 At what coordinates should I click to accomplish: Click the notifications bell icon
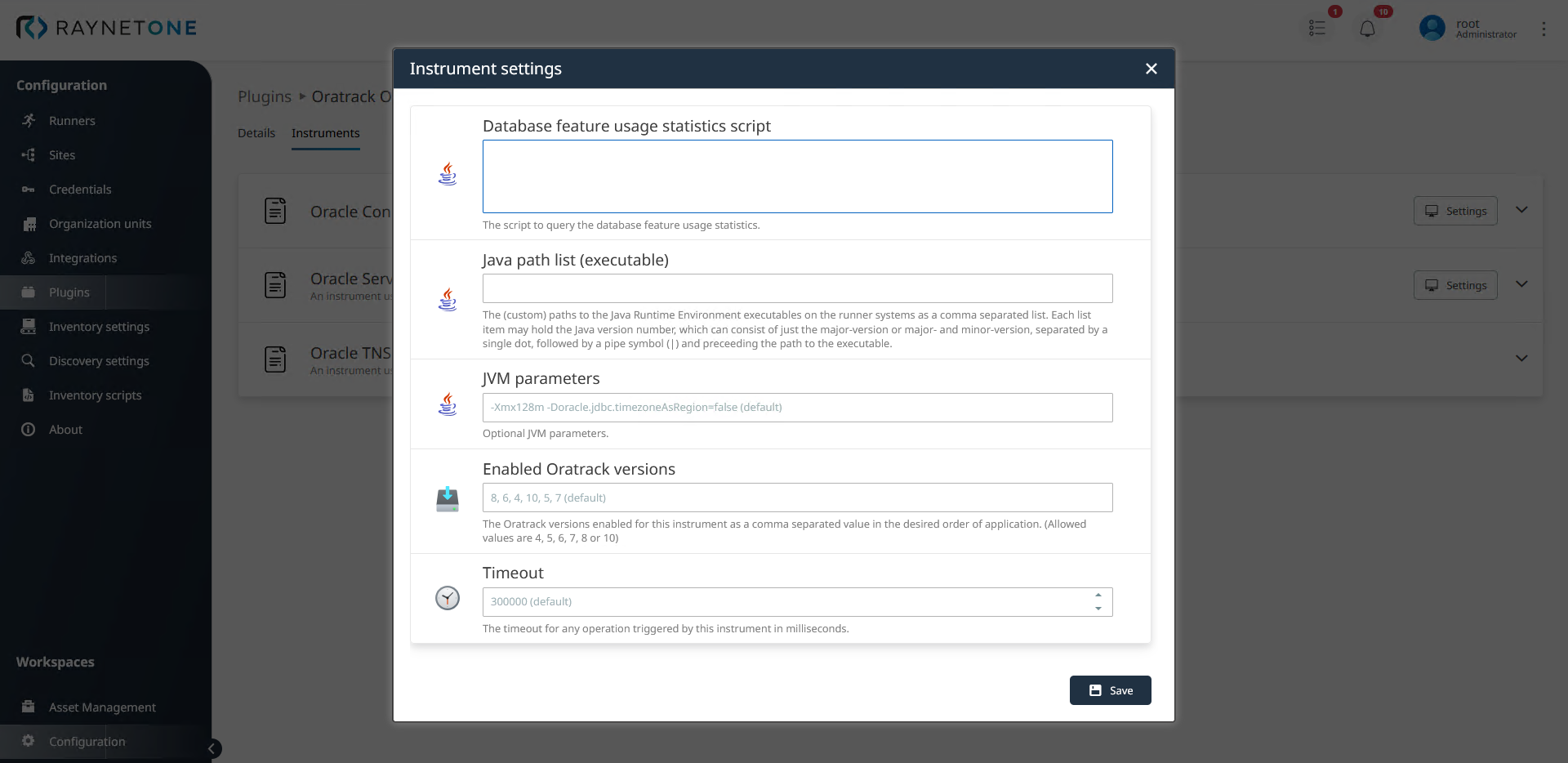(1367, 29)
